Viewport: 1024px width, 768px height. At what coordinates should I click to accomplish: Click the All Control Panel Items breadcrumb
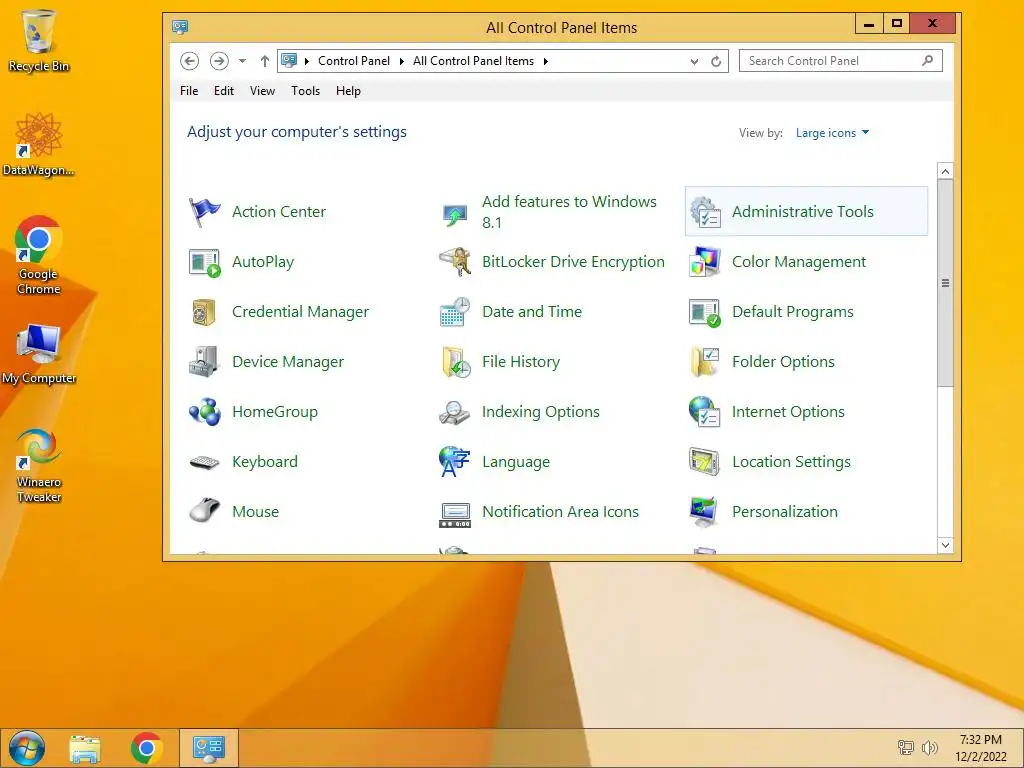[473, 61]
